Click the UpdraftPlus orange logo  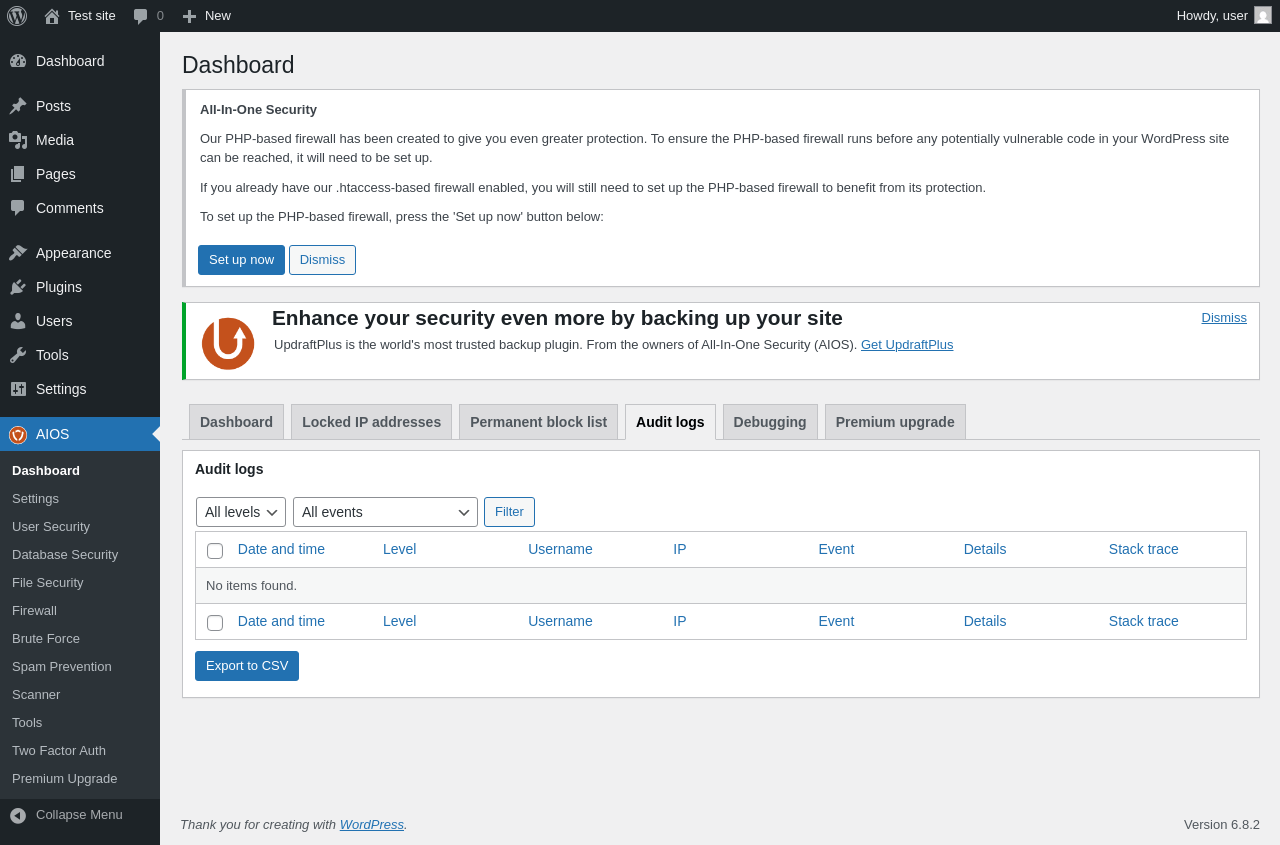pyautogui.click(x=228, y=344)
